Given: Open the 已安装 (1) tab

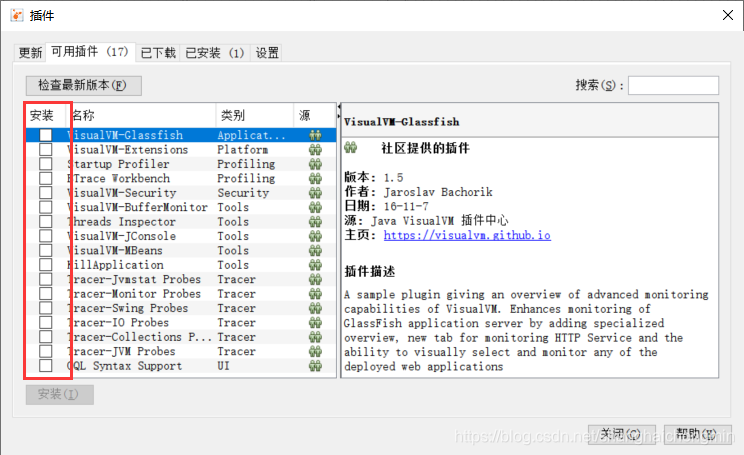Looking at the screenshot, I should pyautogui.click(x=215, y=53).
